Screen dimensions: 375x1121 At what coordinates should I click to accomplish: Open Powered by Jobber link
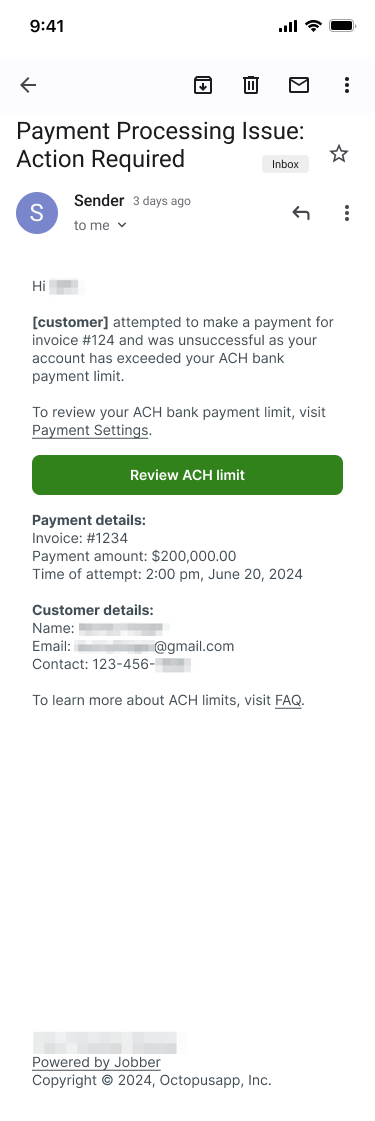click(x=96, y=1062)
